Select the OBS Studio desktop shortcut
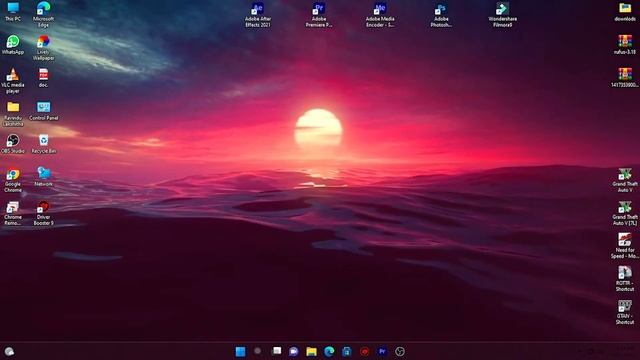The image size is (640, 360). tap(13, 144)
